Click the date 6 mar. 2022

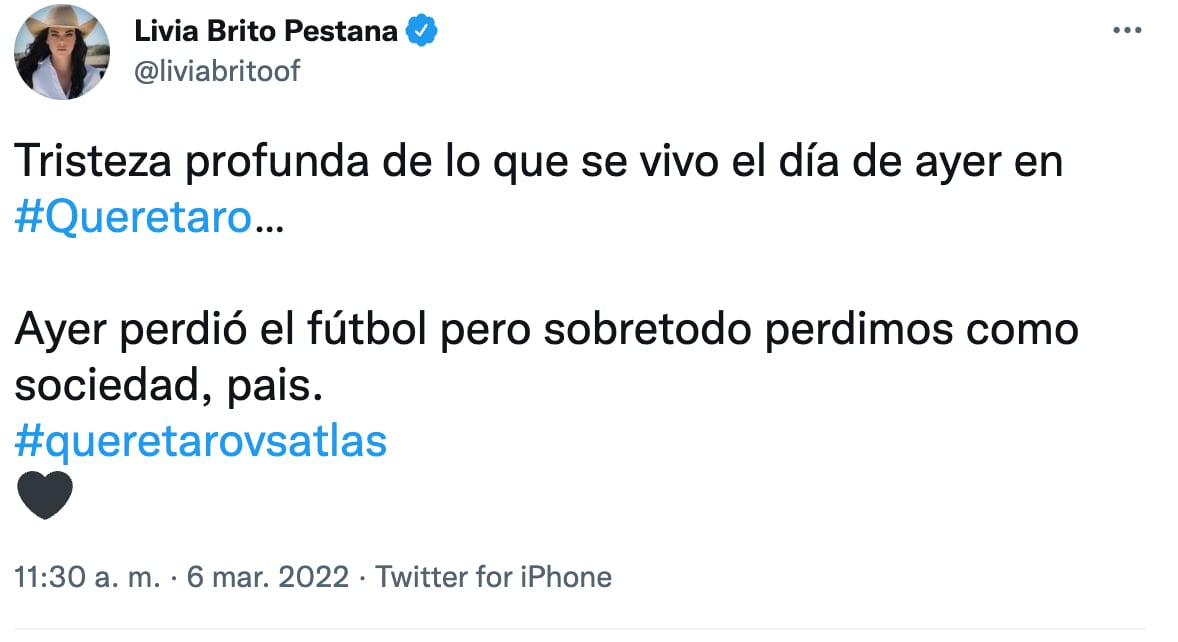coord(264,576)
